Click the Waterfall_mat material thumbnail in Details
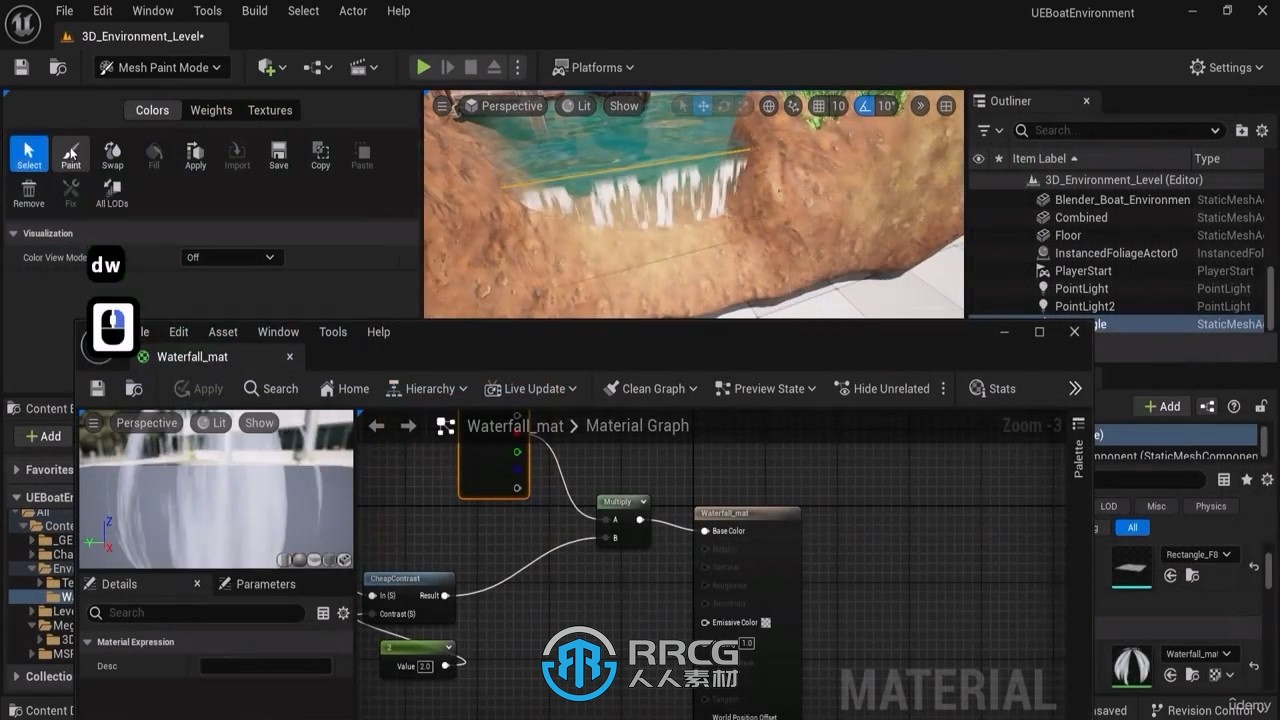The width and height of the screenshot is (1280, 720). pyautogui.click(x=1132, y=666)
